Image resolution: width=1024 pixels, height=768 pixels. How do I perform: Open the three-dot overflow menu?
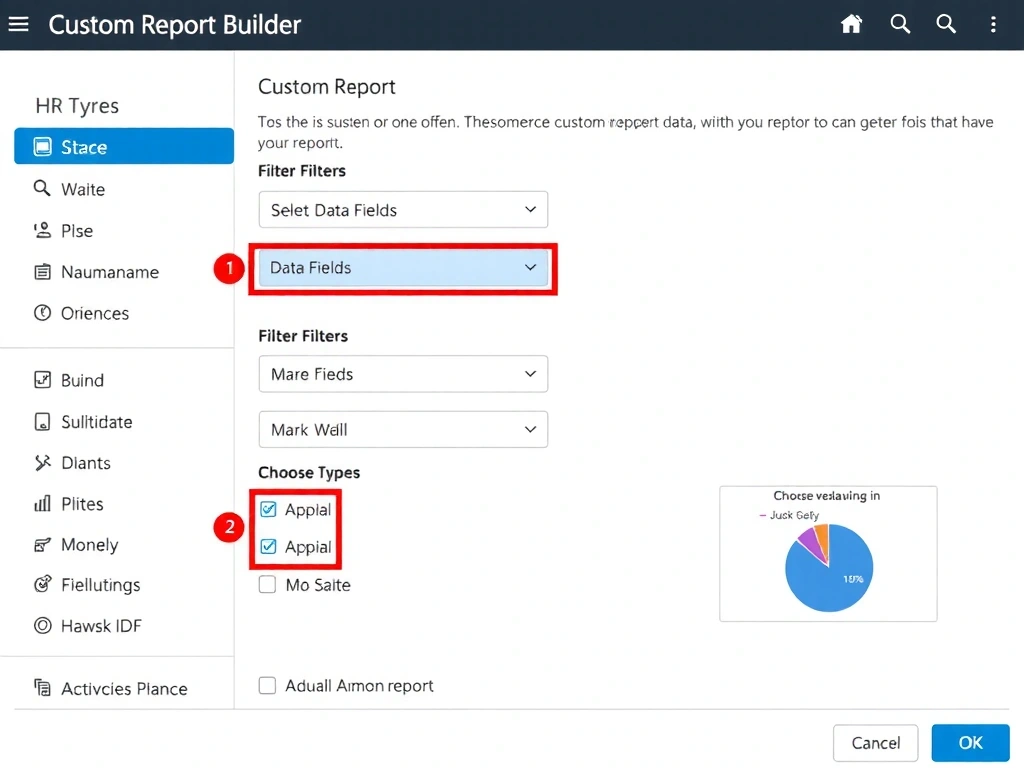coord(993,24)
